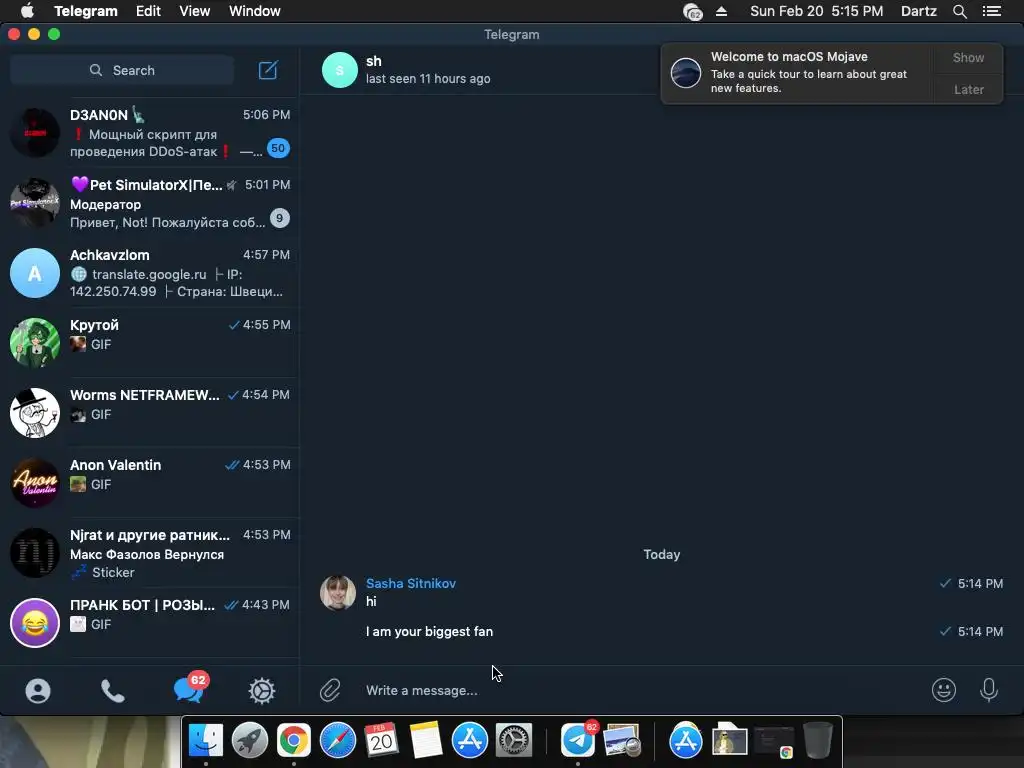Click the compose new message icon
The height and width of the screenshot is (768, 1024).
[268, 70]
